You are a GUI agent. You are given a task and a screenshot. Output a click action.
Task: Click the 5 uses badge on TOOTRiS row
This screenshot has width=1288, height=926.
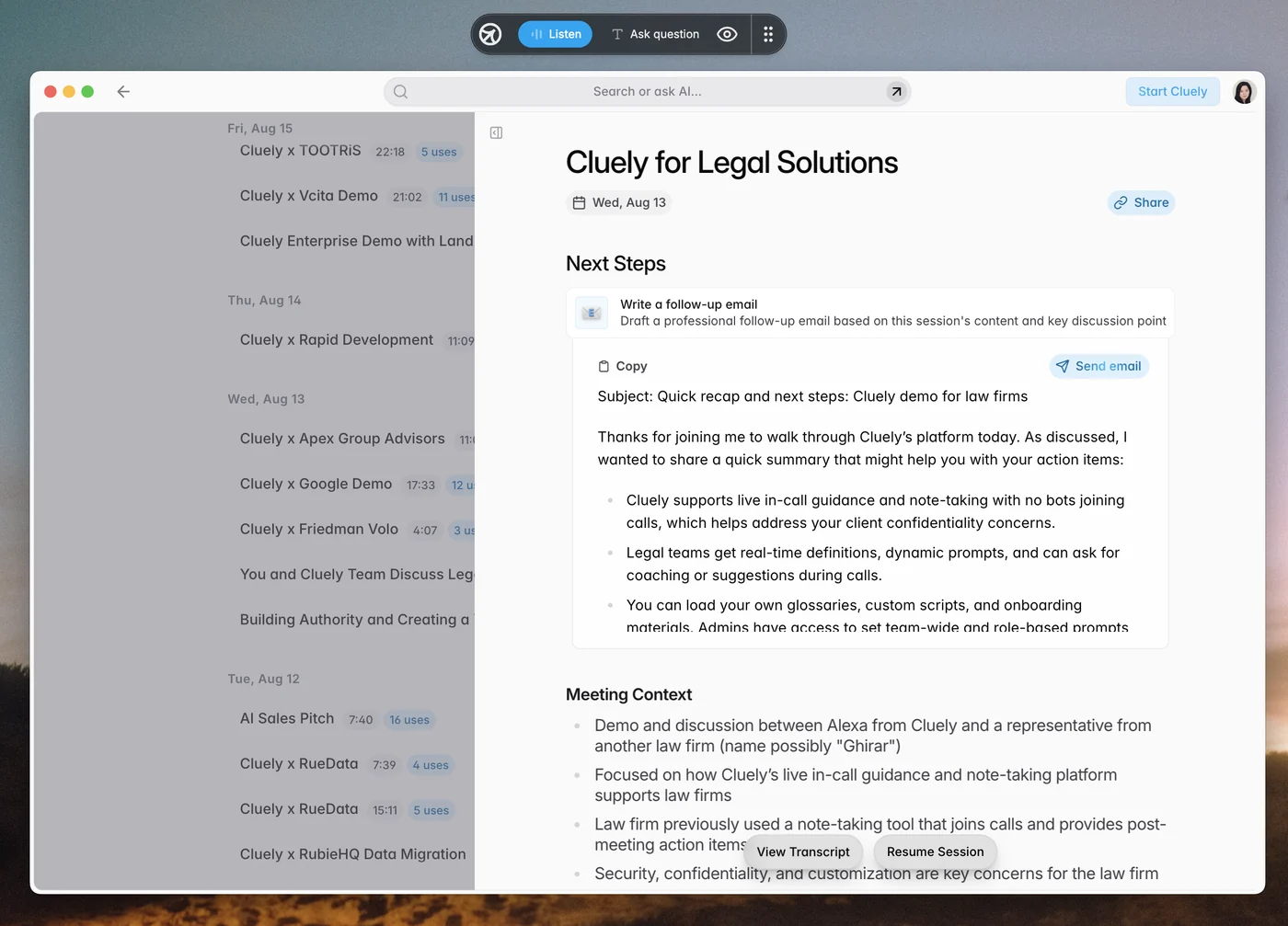click(x=439, y=152)
